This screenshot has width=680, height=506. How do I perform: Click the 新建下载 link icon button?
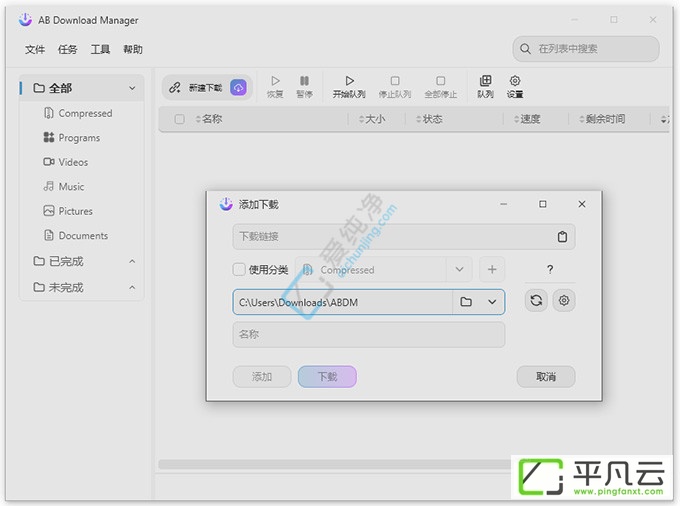click(175, 88)
